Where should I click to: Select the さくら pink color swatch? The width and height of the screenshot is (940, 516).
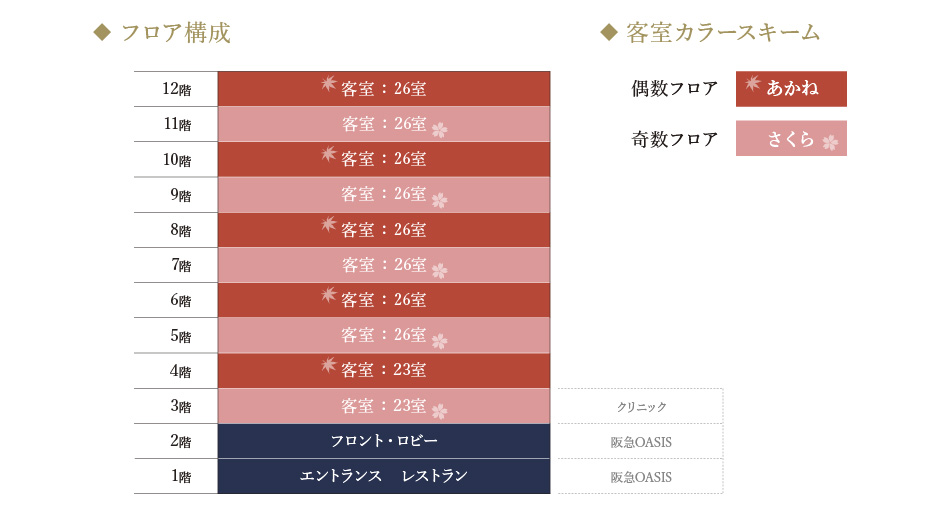(x=791, y=139)
